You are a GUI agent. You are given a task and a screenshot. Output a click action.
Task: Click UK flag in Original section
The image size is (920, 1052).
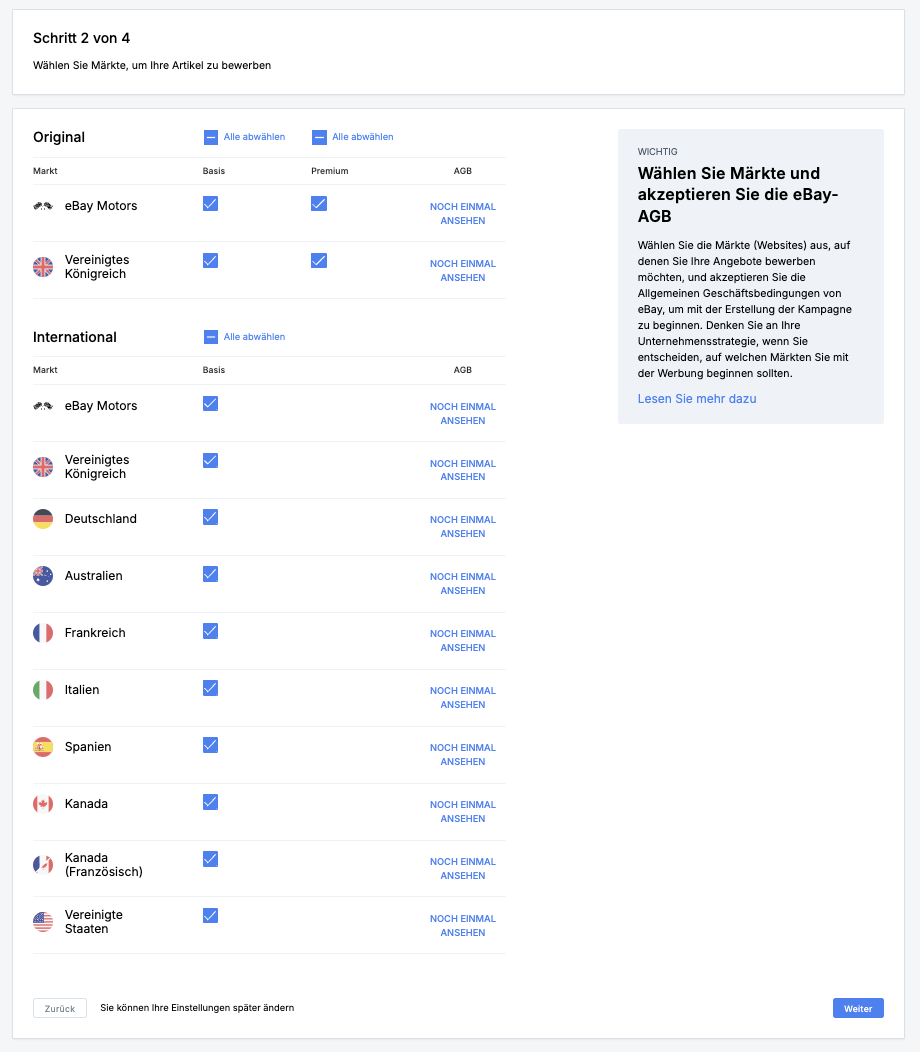tap(43, 267)
